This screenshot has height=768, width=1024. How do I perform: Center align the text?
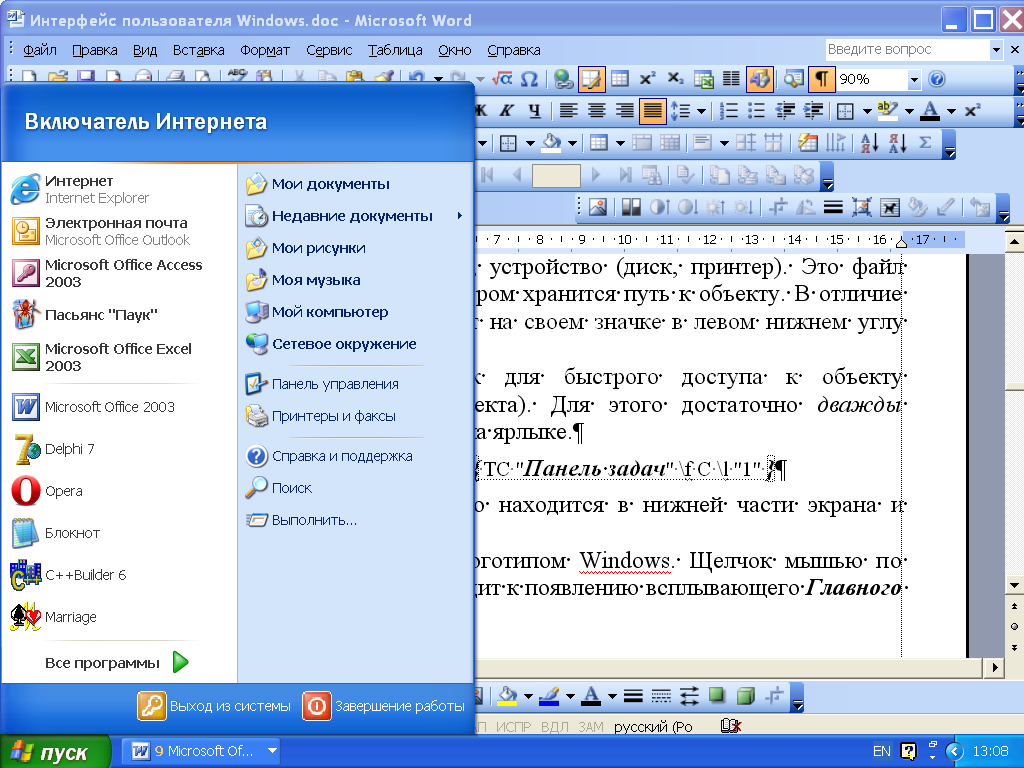(596, 111)
